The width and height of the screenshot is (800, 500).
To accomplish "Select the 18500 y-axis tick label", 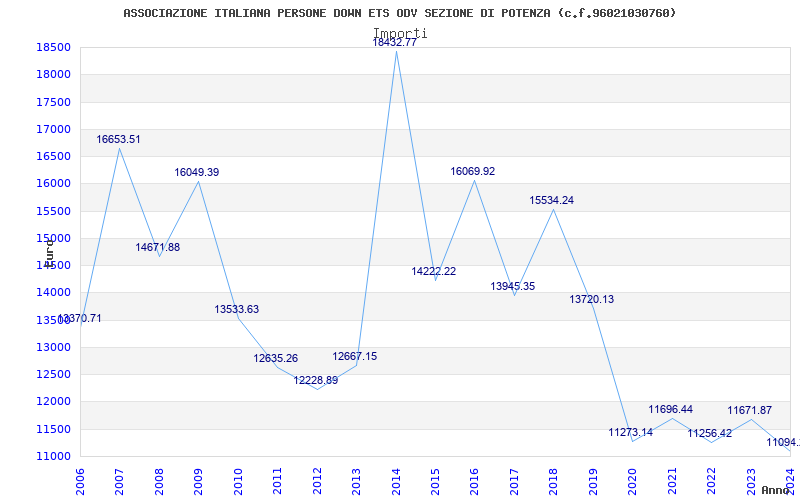I will [x=53, y=48].
